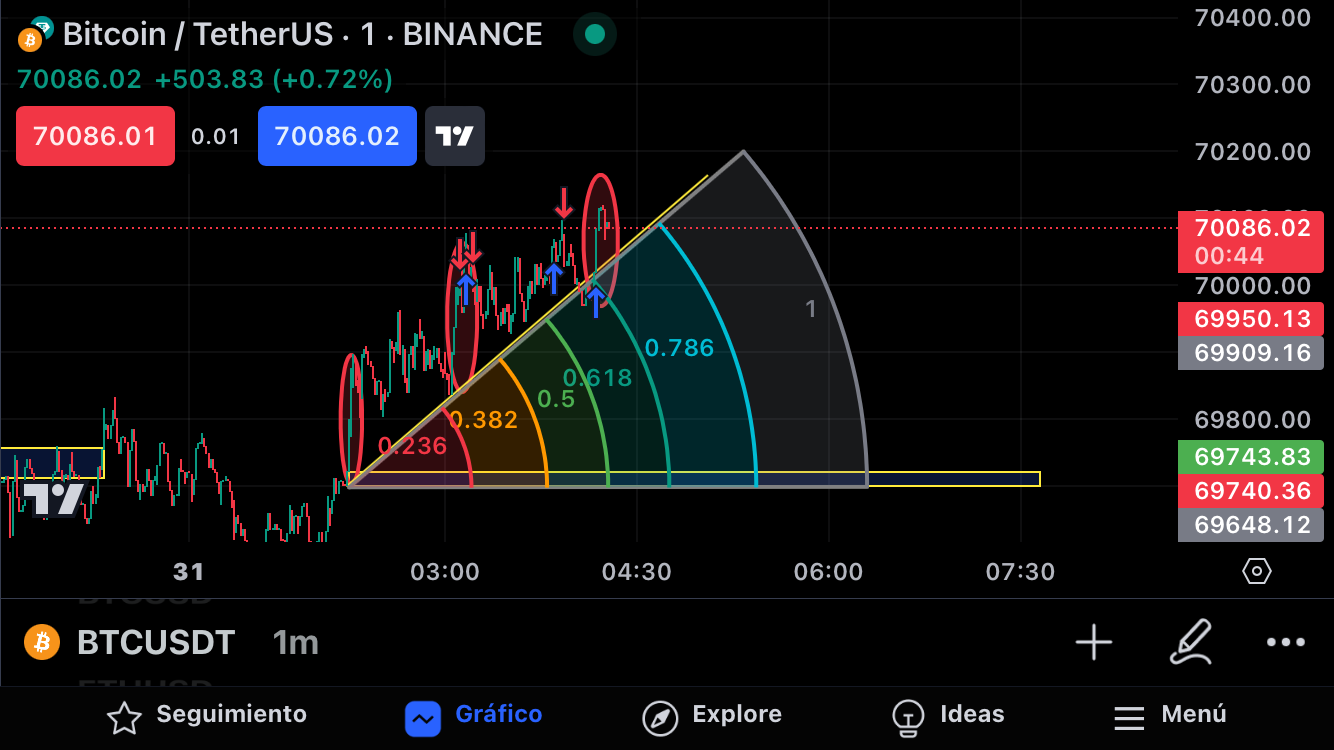Open the BTCUSDT symbol search
This screenshot has height=750, width=1334.
click(x=156, y=642)
